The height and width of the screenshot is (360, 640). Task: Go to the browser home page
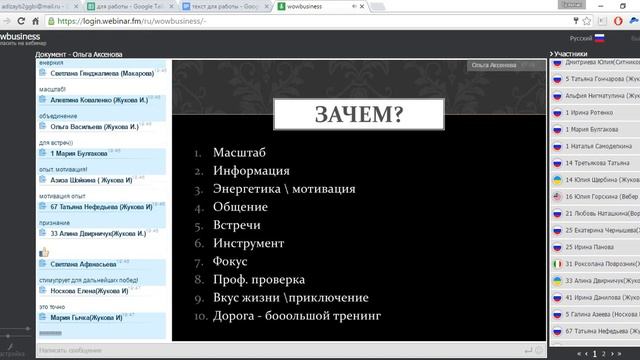point(36,21)
